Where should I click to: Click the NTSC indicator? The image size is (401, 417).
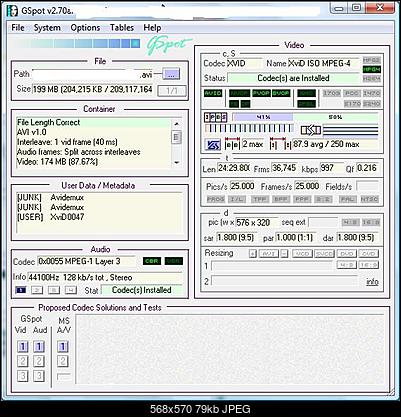coord(369,199)
